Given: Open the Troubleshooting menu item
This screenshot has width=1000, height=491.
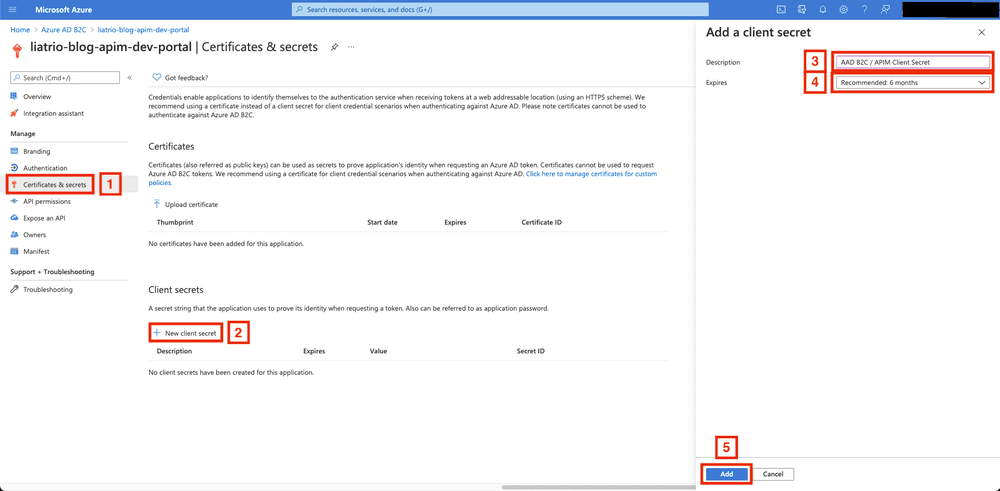Looking at the screenshot, I should tap(48, 289).
